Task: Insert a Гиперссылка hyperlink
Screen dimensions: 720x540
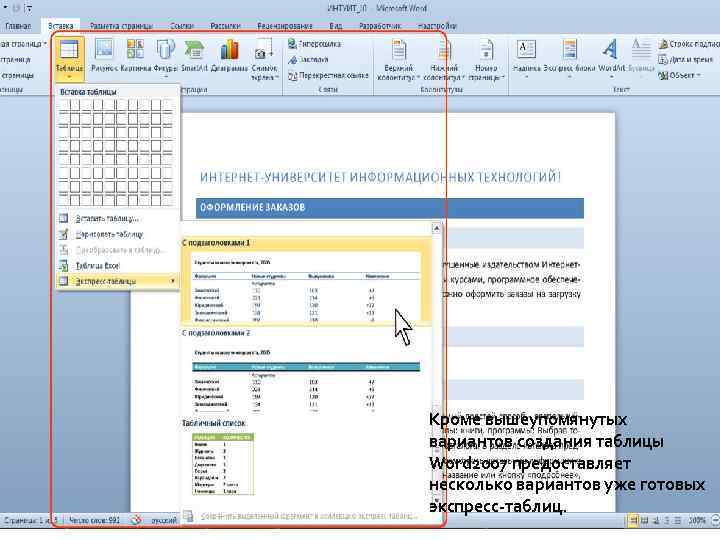Action: (x=315, y=44)
